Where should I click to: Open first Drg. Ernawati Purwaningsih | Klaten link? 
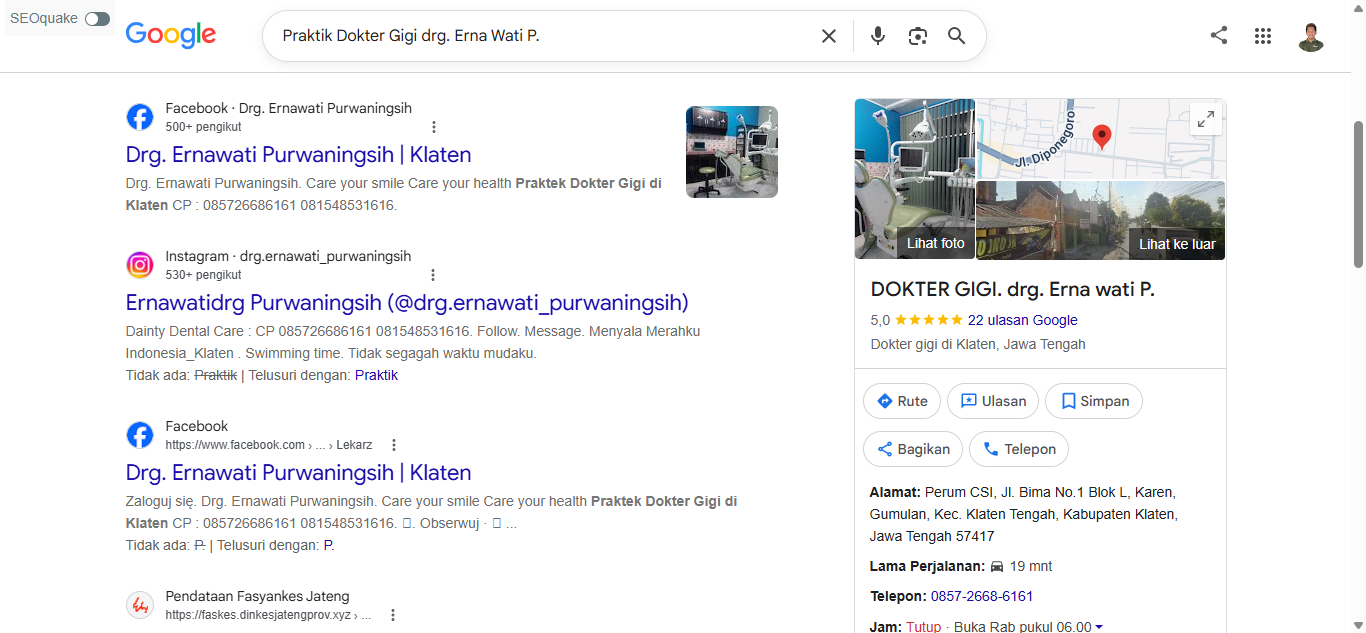[x=298, y=155]
